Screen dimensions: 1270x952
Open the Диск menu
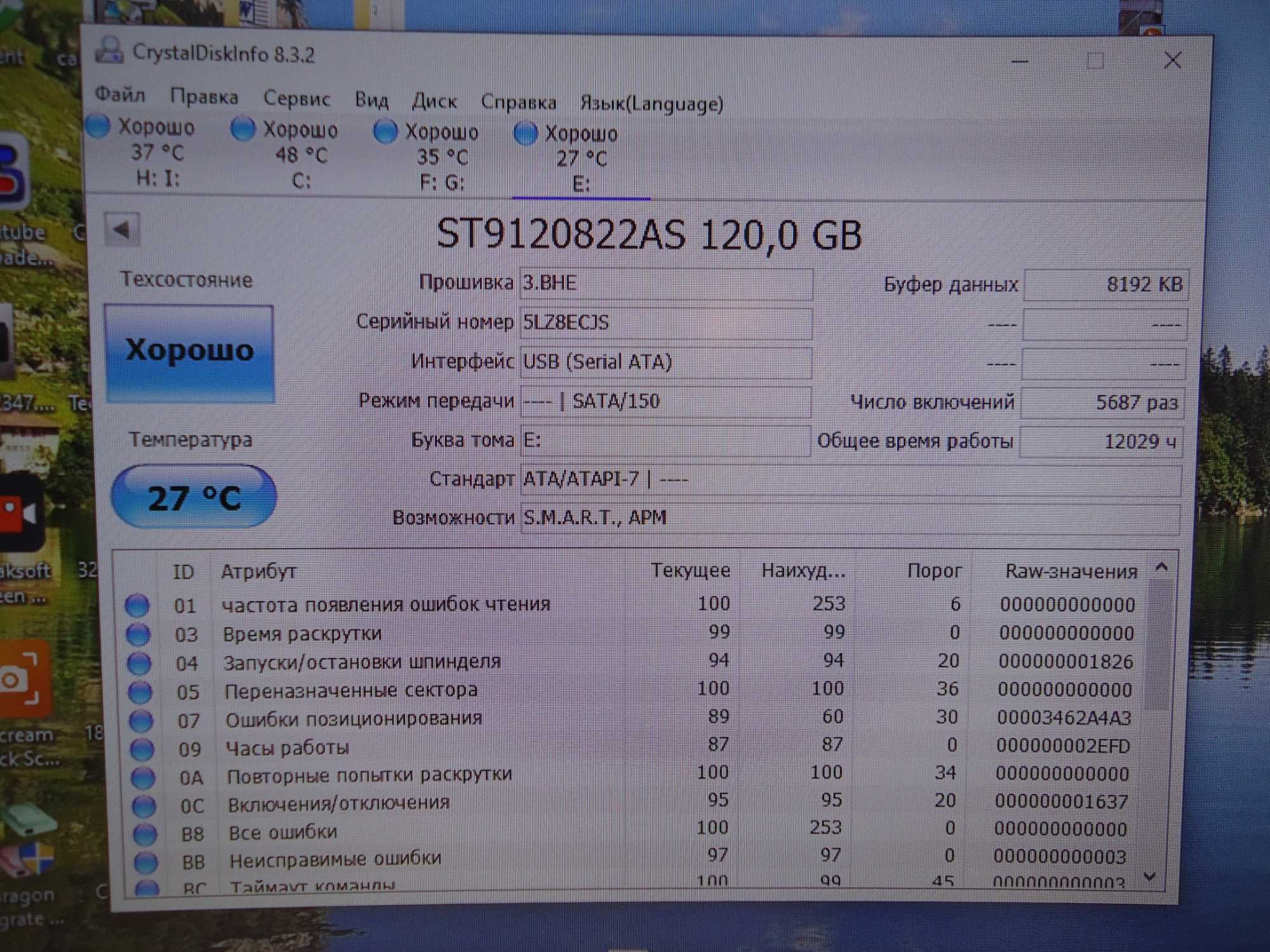click(434, 101)
